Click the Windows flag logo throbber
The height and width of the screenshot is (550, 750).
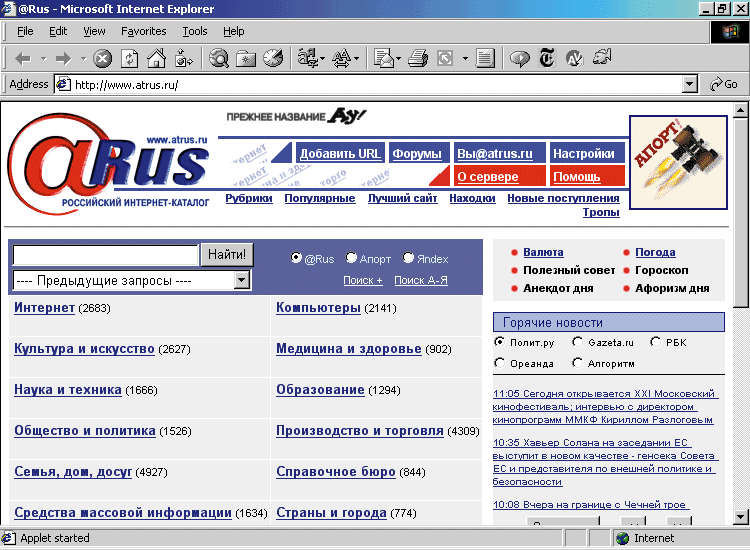click(729, 33)
